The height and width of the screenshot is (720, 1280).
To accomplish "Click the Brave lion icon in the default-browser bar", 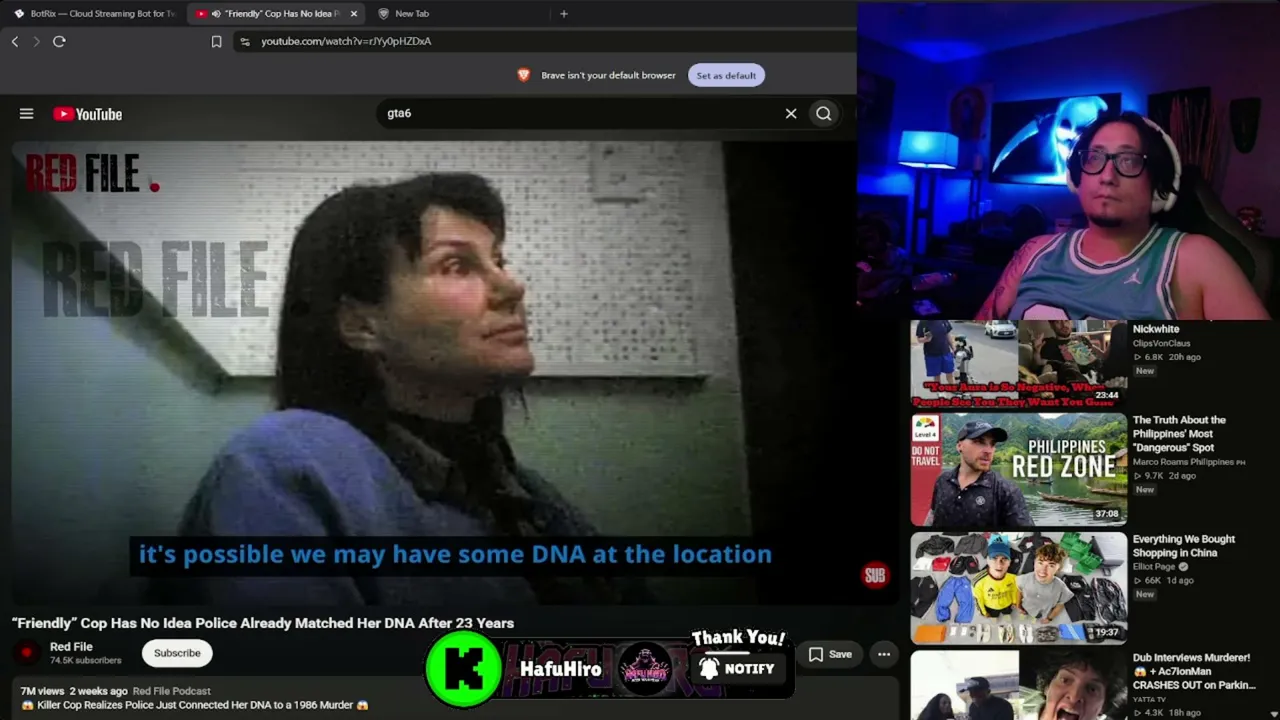I will click(523, 75).
